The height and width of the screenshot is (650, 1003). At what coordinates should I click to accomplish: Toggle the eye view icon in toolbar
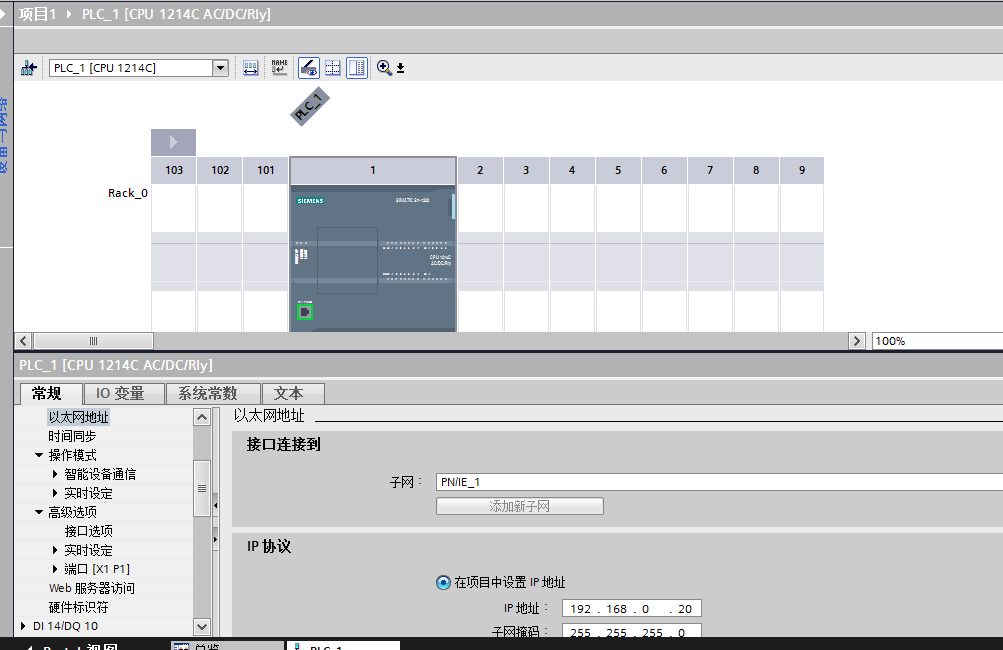(309, 68)
